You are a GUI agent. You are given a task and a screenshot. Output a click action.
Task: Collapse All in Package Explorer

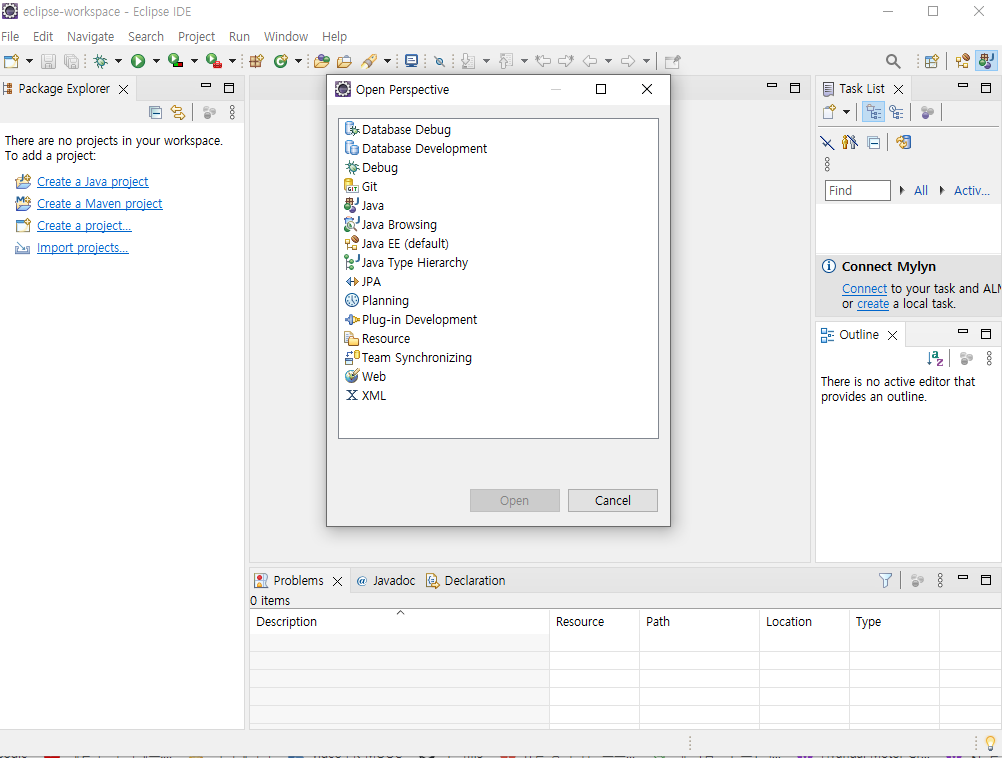pyautogui.click(x=155, y=113)
